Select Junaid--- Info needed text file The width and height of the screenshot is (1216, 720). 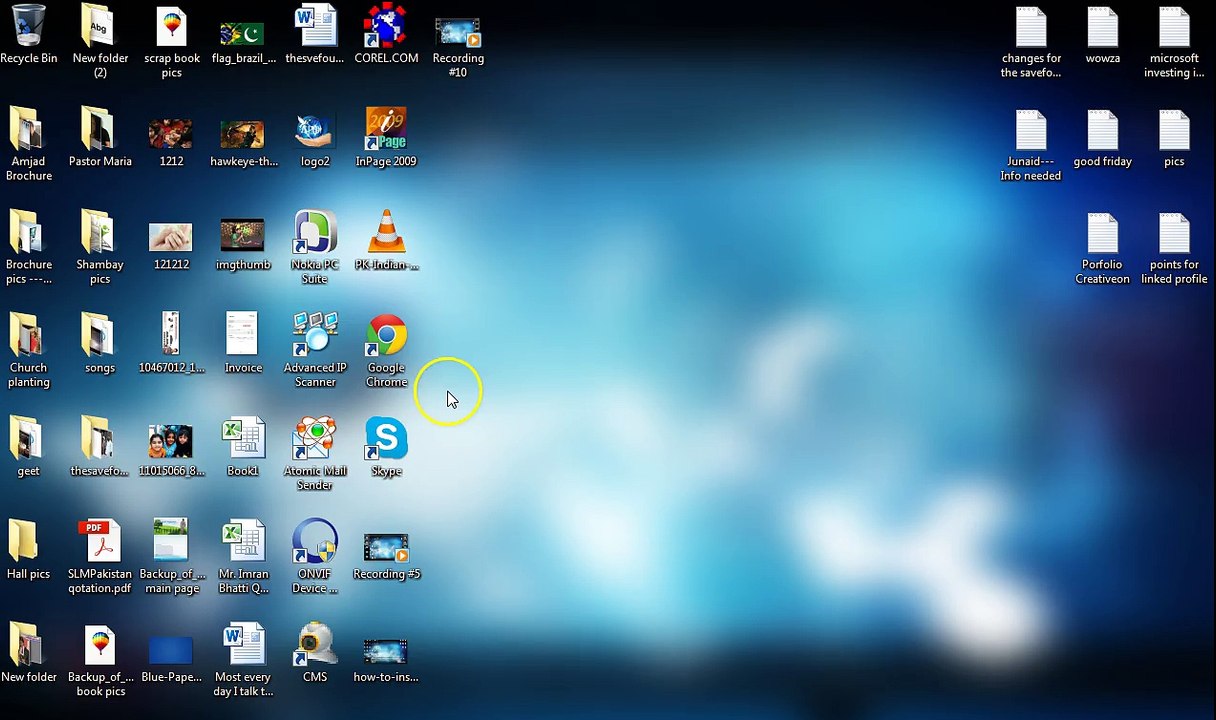coord(1031,130)
